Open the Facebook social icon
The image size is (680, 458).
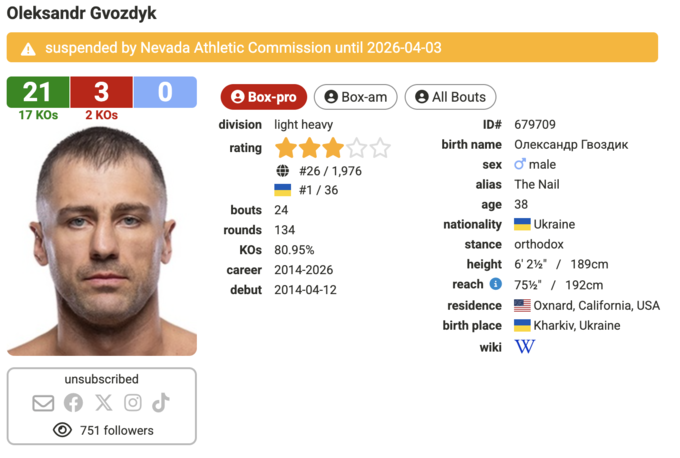(73, 403)
